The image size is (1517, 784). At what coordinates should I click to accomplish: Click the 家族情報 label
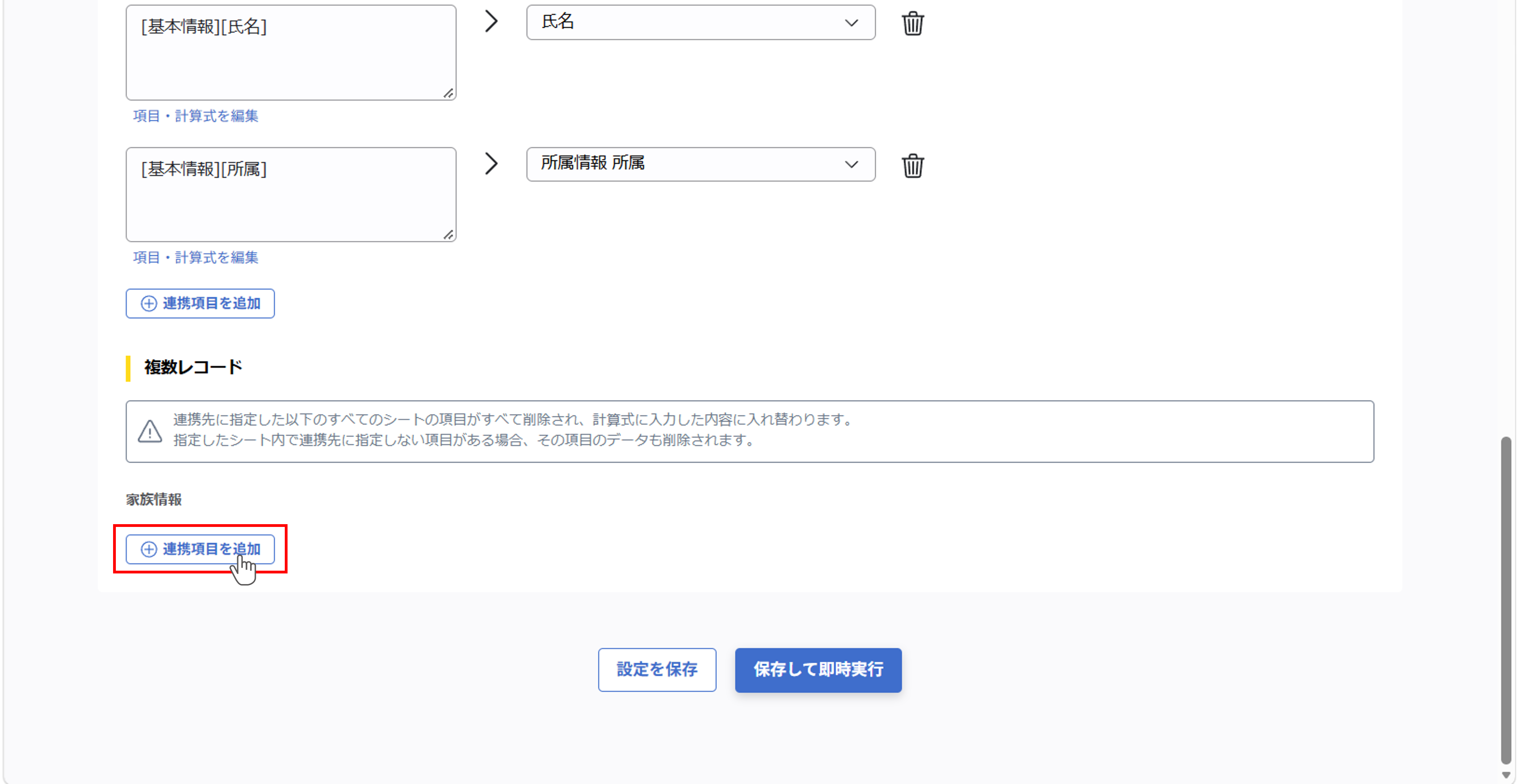[154, 499]
